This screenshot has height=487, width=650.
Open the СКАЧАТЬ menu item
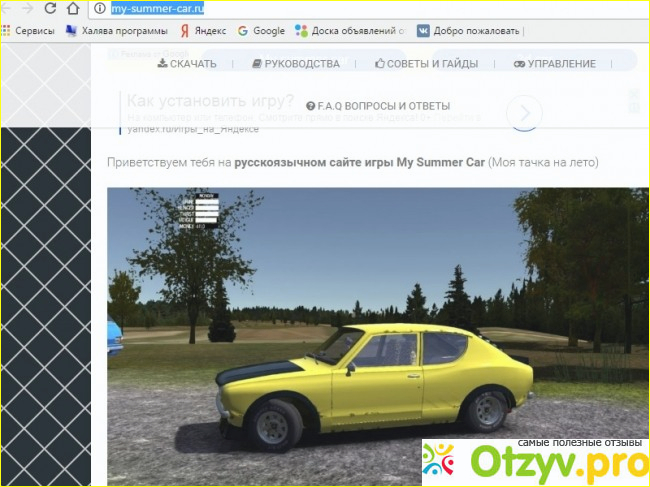point(187,64)
